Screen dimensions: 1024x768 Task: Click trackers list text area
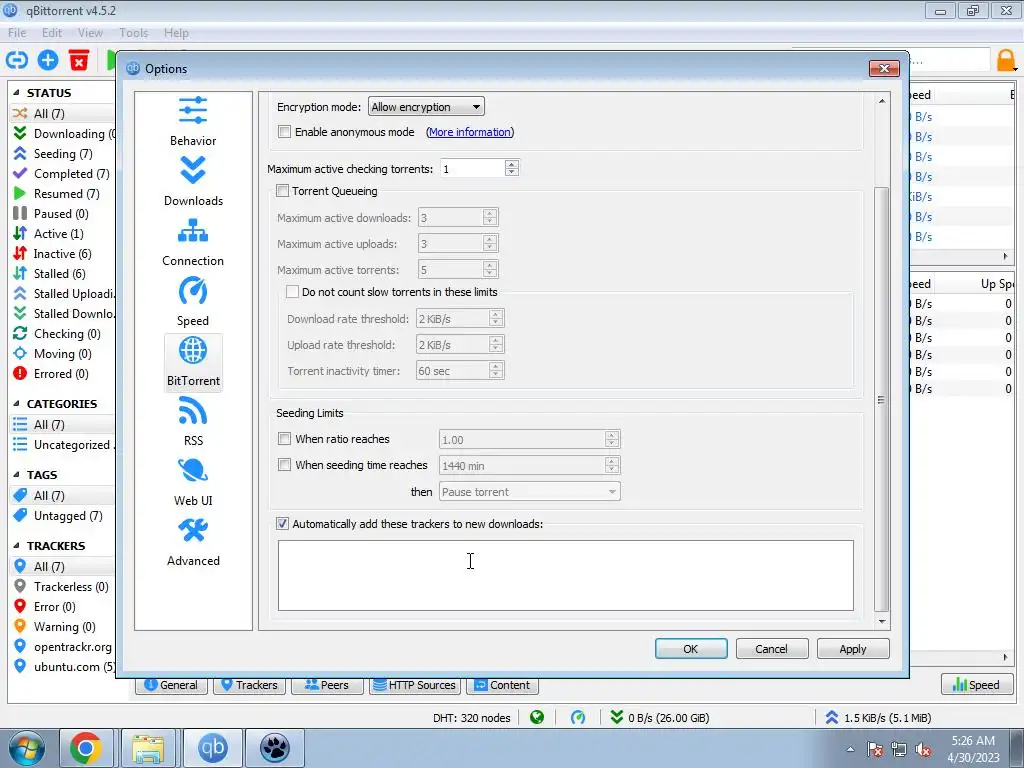pyautogui.click(x=566, y=575)
